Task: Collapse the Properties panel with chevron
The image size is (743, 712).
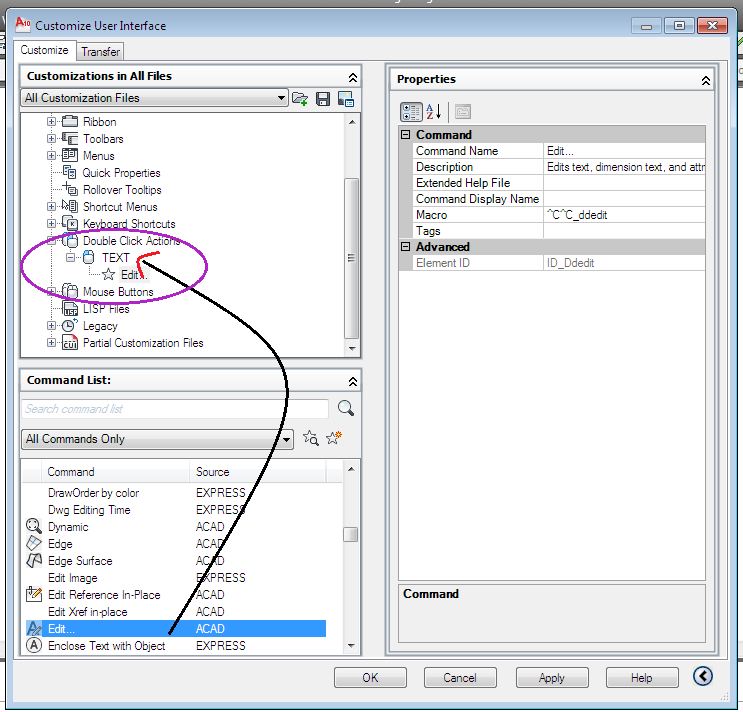Action: 706,81
